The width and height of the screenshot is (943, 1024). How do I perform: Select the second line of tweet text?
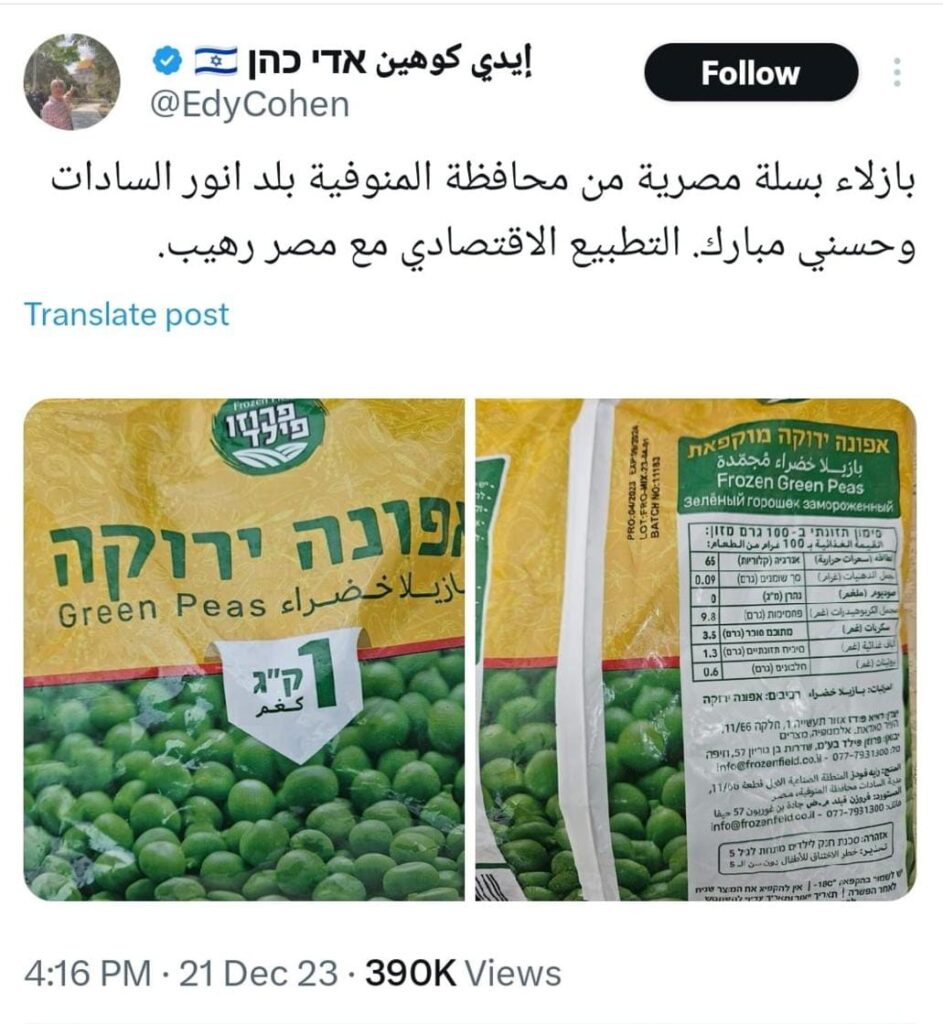(x=535, y=245)
